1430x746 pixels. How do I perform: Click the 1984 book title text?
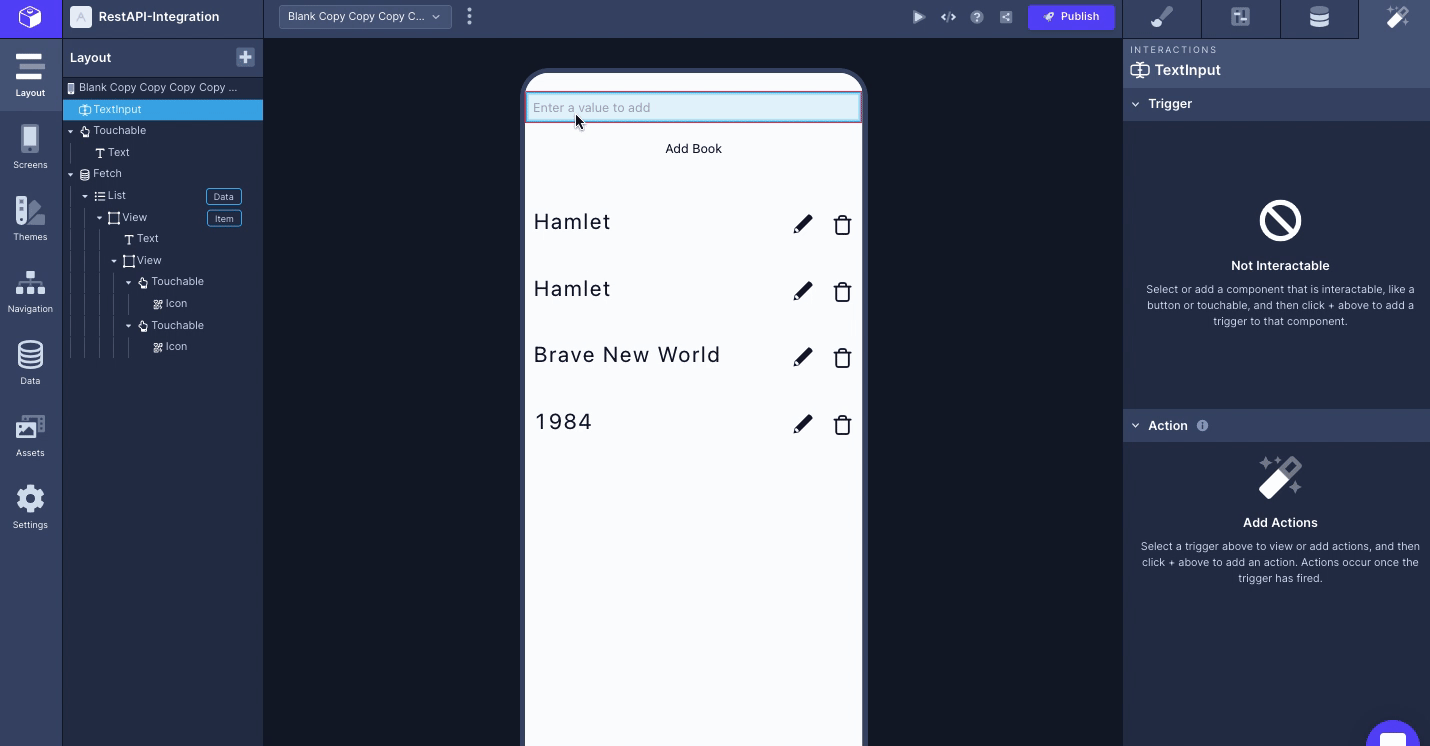tap(564, 422)
